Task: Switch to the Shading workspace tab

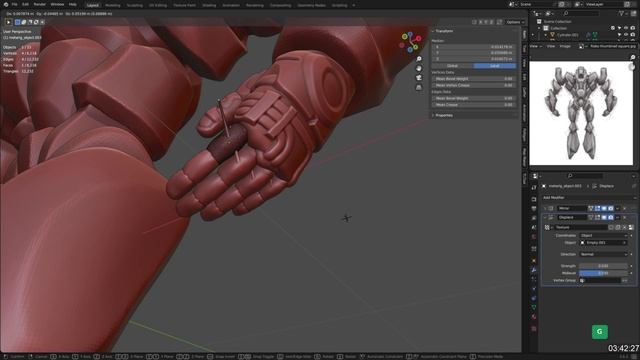Action: click(209, 5)
